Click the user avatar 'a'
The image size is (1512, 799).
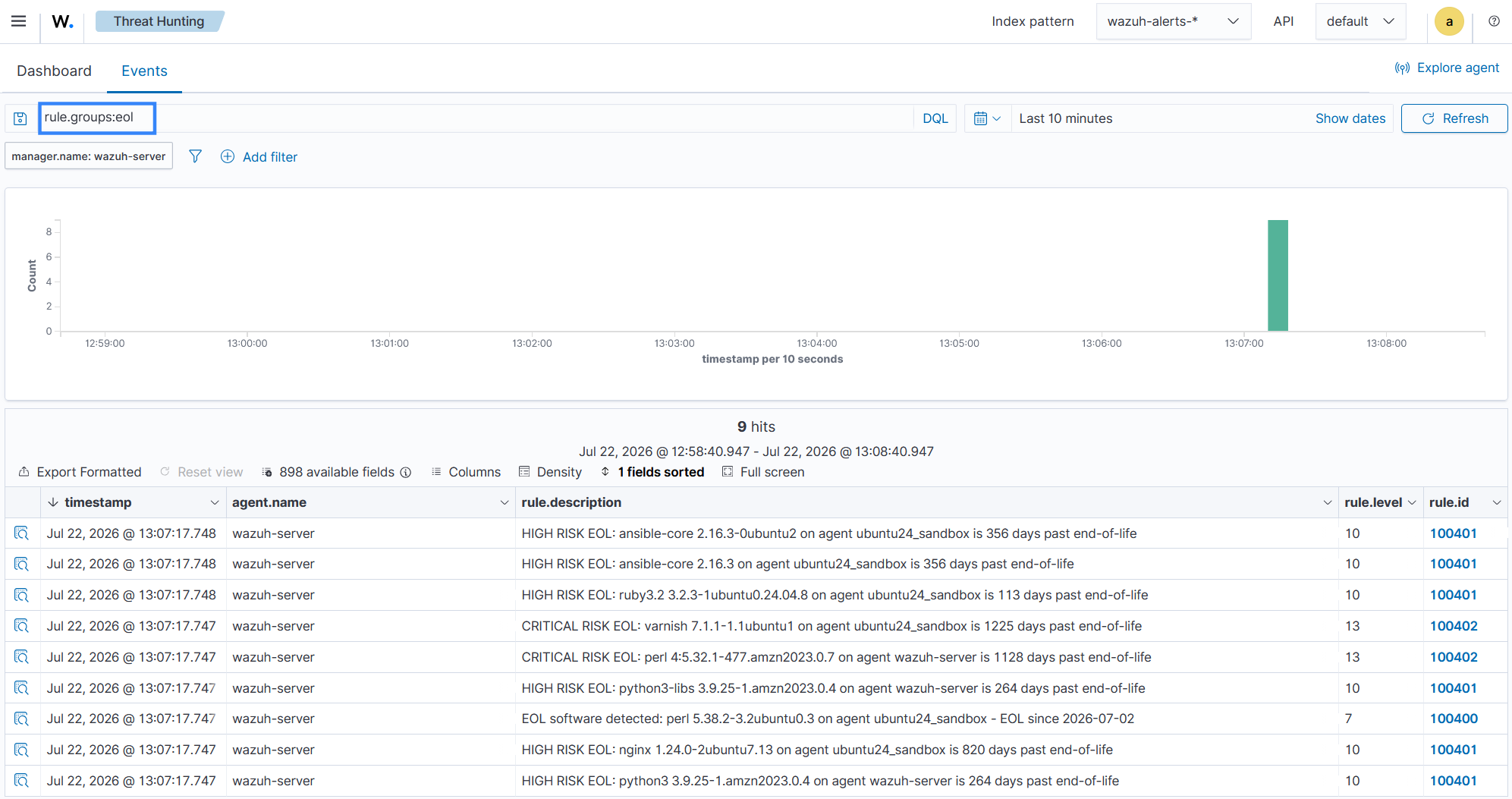[1449, 21]
